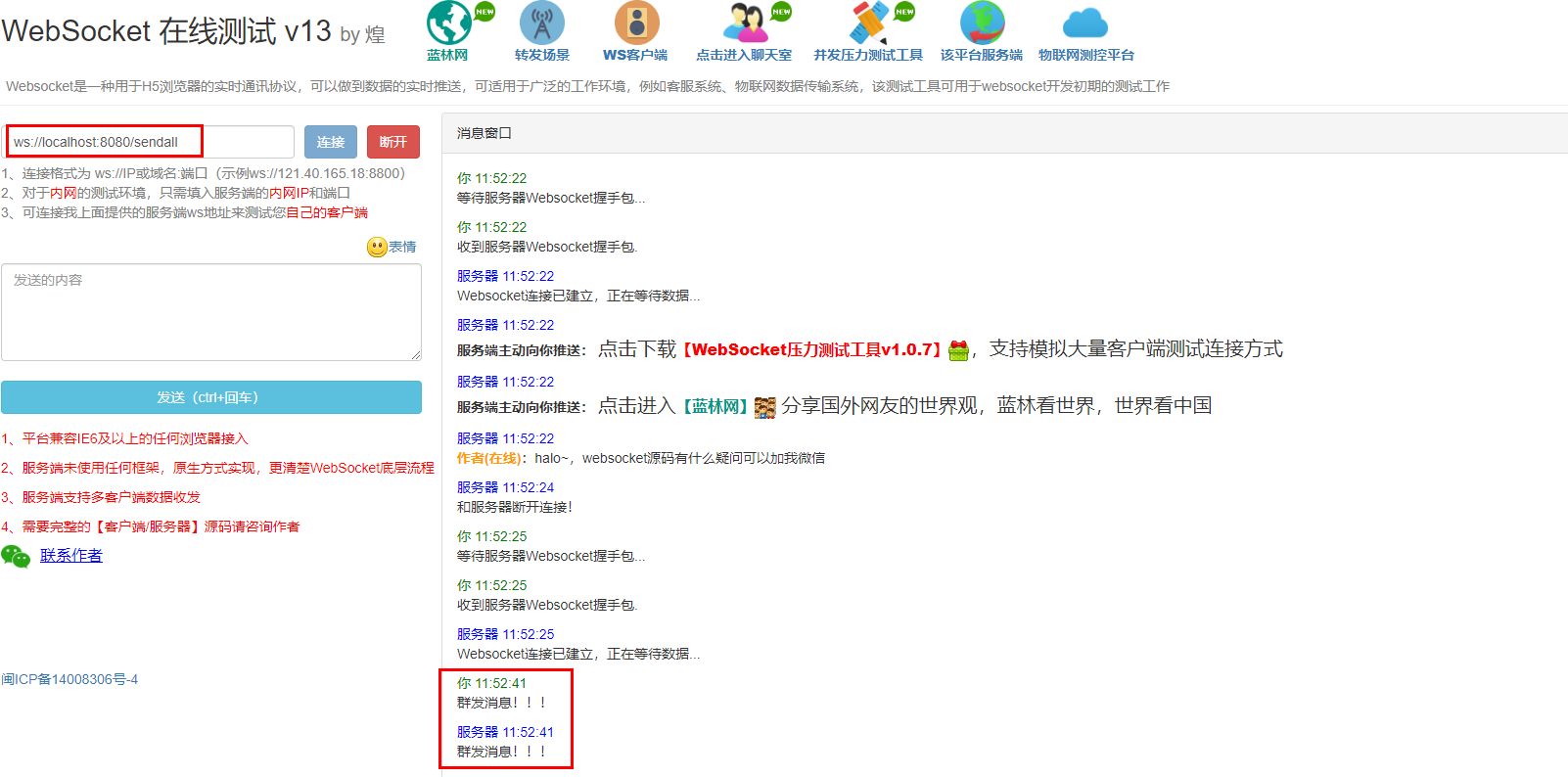The width and height of the screenshot is (1568, 777).
Task: Open the 物联网测控平台 cloud icon
Action: click(x=1085, y=23)
